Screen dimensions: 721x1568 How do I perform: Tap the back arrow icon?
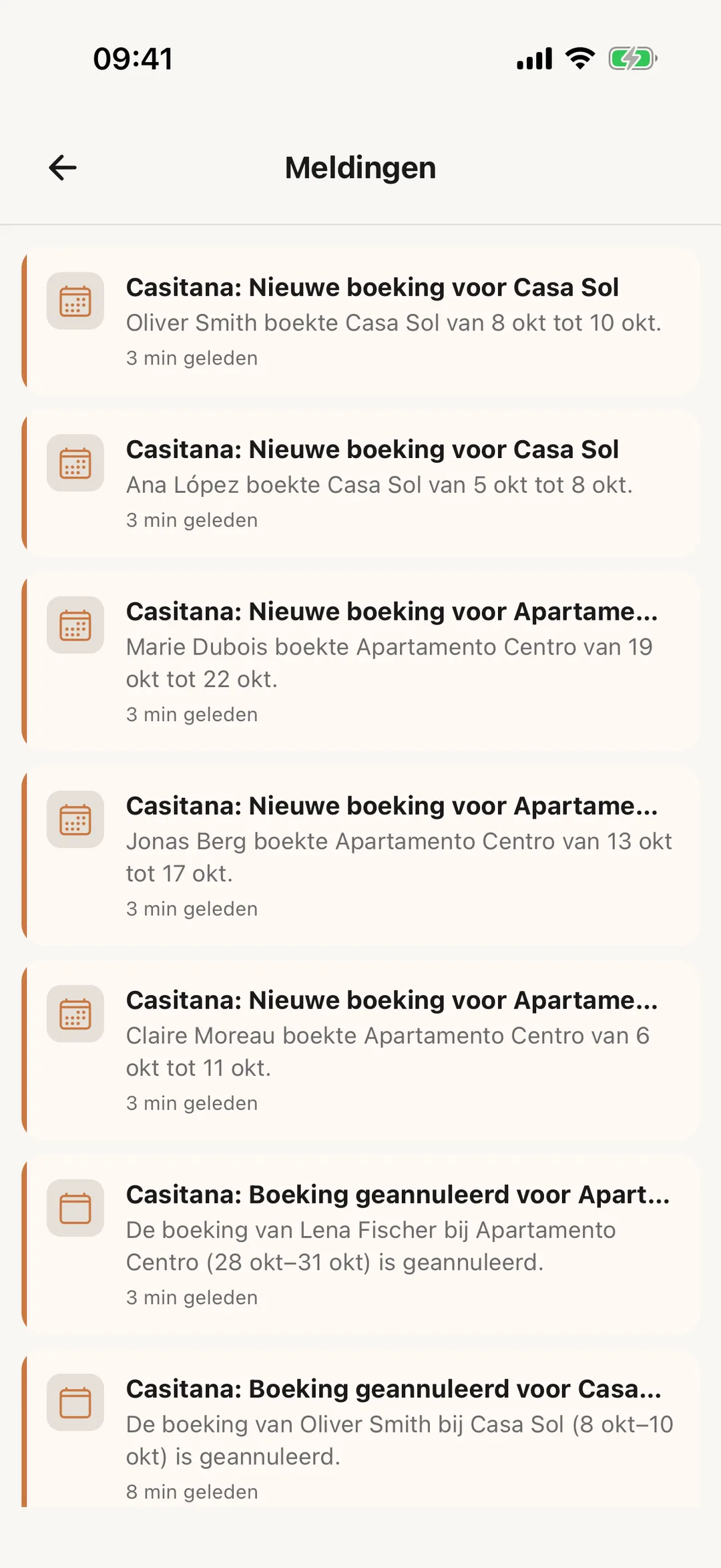pos(63,168)
